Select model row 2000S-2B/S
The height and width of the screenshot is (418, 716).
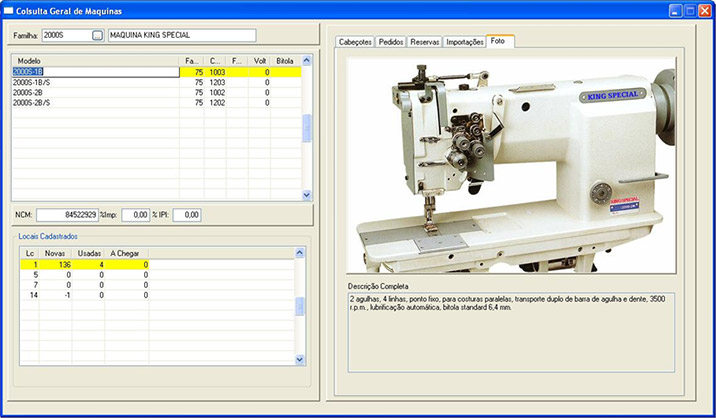pos(157,103)
